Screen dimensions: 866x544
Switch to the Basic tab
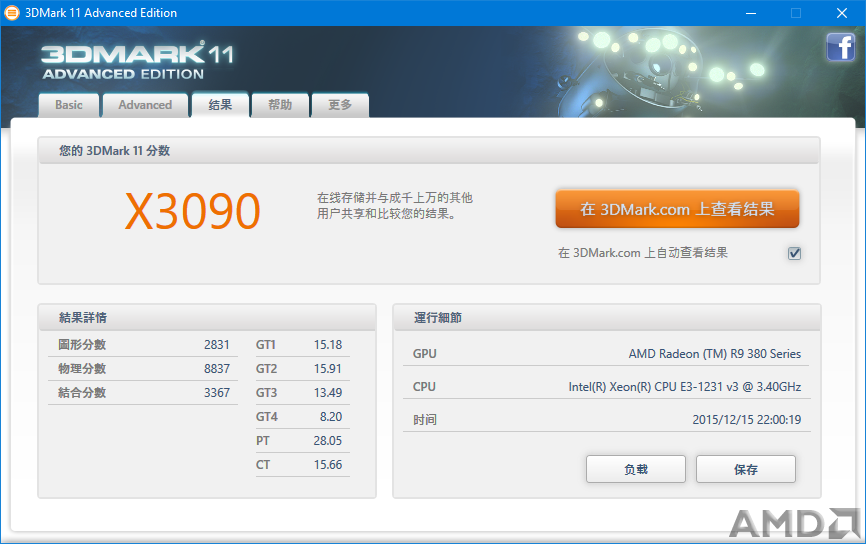(x=69, y=105)
